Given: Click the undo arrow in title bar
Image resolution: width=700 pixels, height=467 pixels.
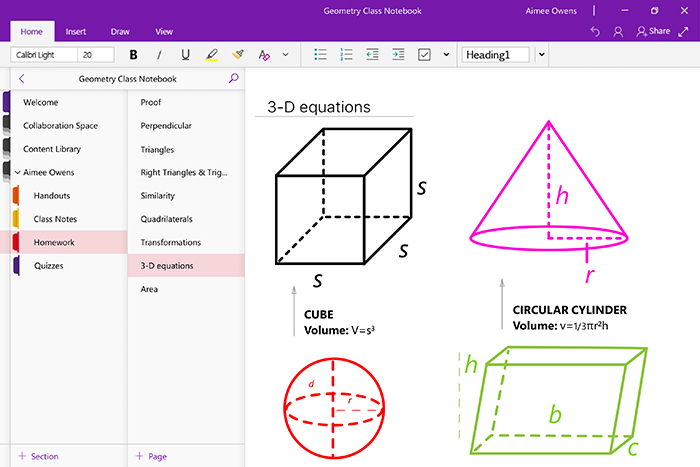Looking at the screenshot, I should [x=596, y=32].
